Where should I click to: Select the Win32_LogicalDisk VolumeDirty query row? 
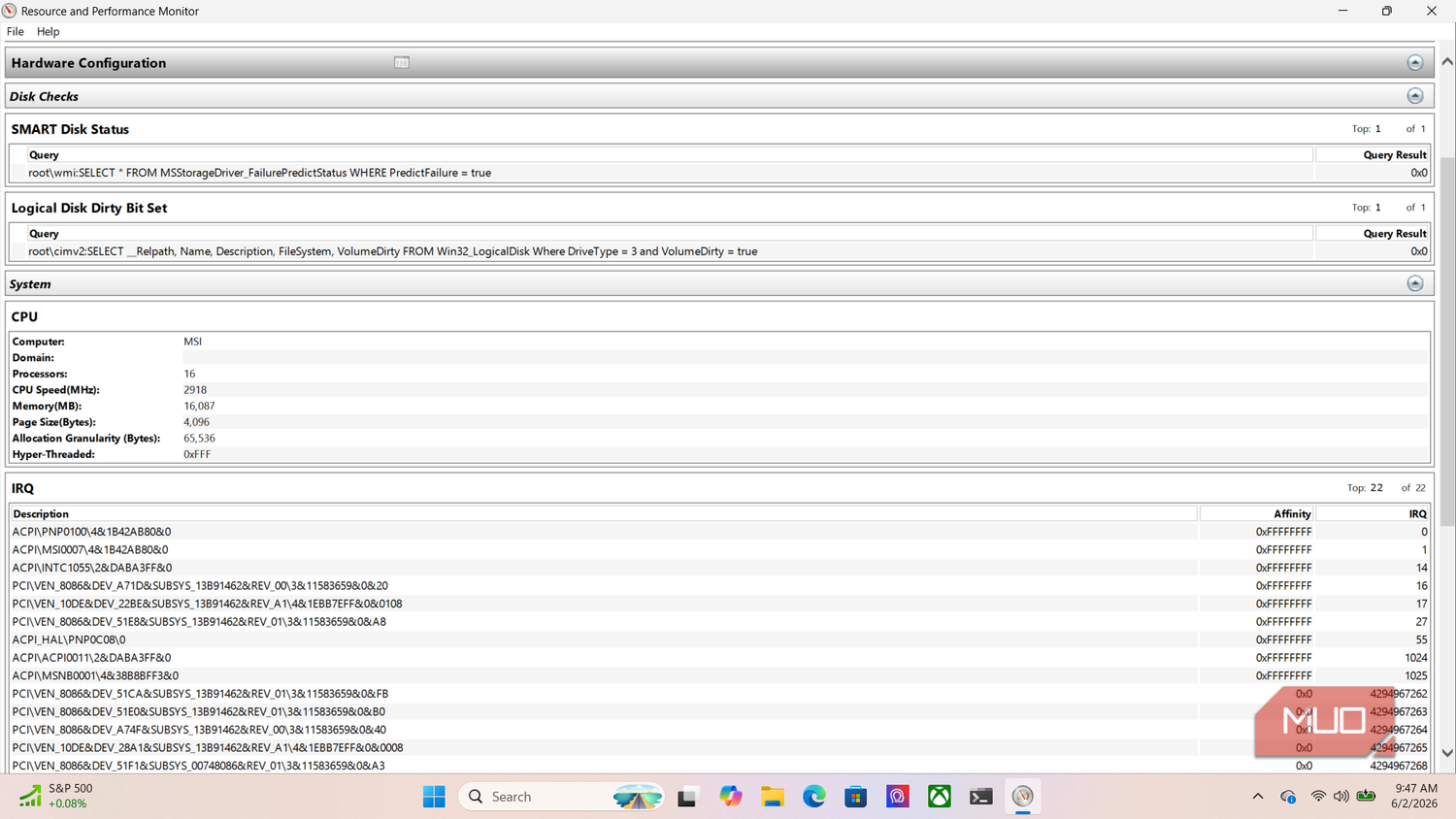pyautogui.click(x=719, y=251)
